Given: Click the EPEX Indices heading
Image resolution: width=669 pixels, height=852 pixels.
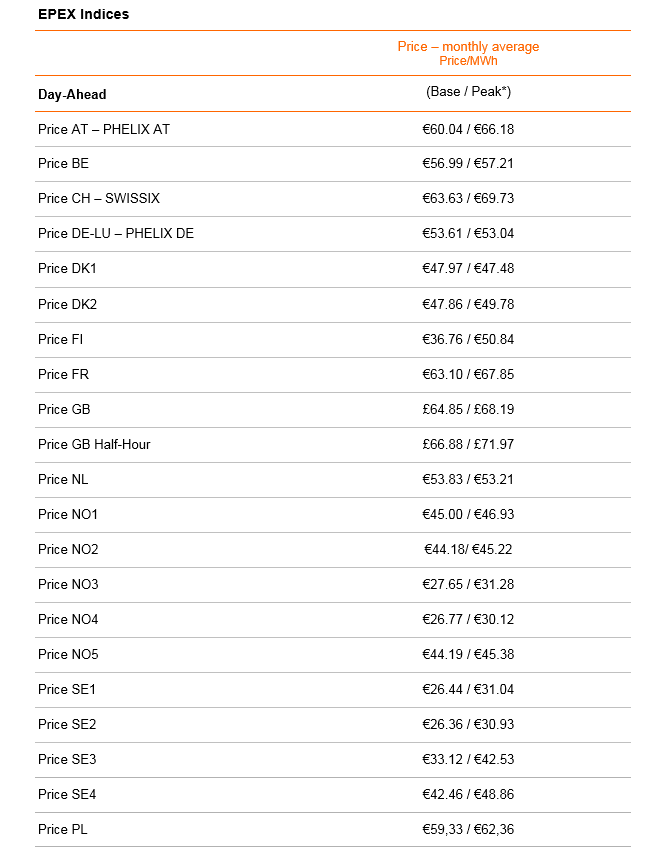Looking at the screenshot, I should [83, 14].
